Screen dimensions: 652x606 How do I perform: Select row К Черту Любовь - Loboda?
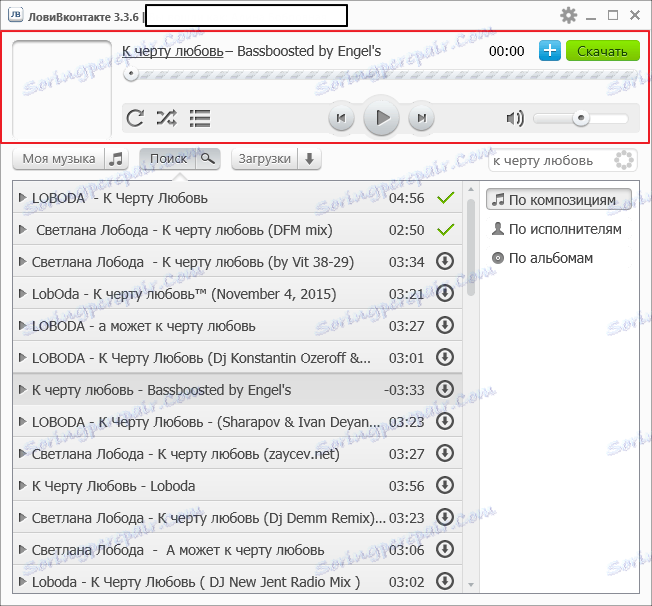(237, 486)
